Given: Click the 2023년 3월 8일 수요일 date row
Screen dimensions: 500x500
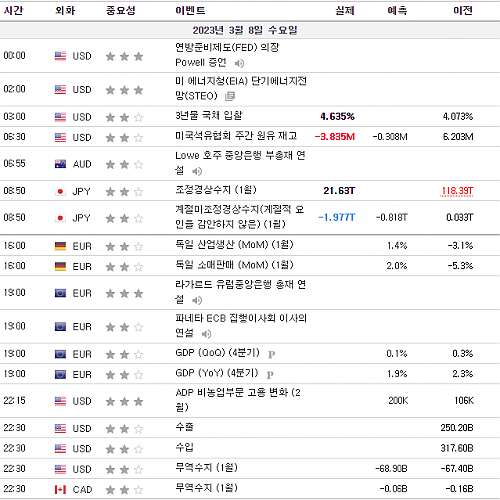Looking at the screenshot, I should coord(250,30).
